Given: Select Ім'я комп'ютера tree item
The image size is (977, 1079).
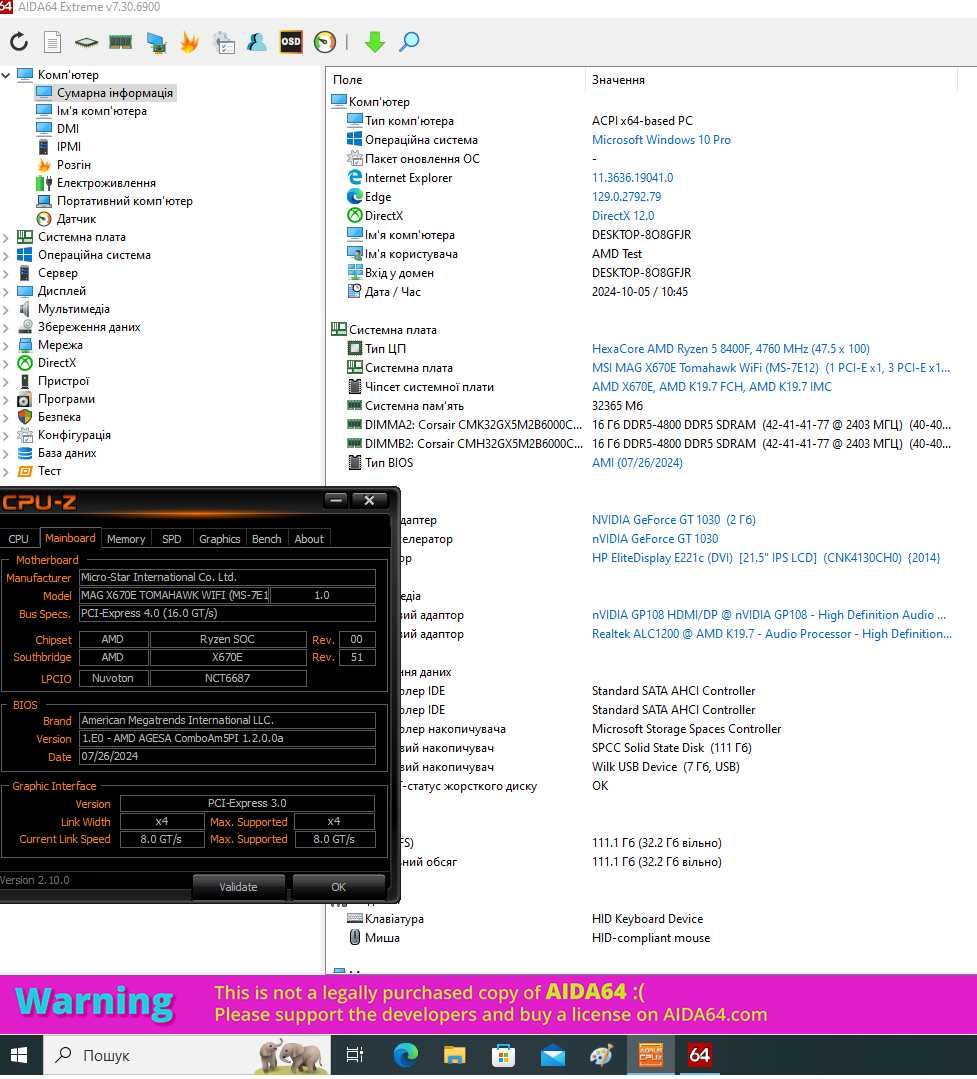Looking at the screenshot, I should coord(101,111).
